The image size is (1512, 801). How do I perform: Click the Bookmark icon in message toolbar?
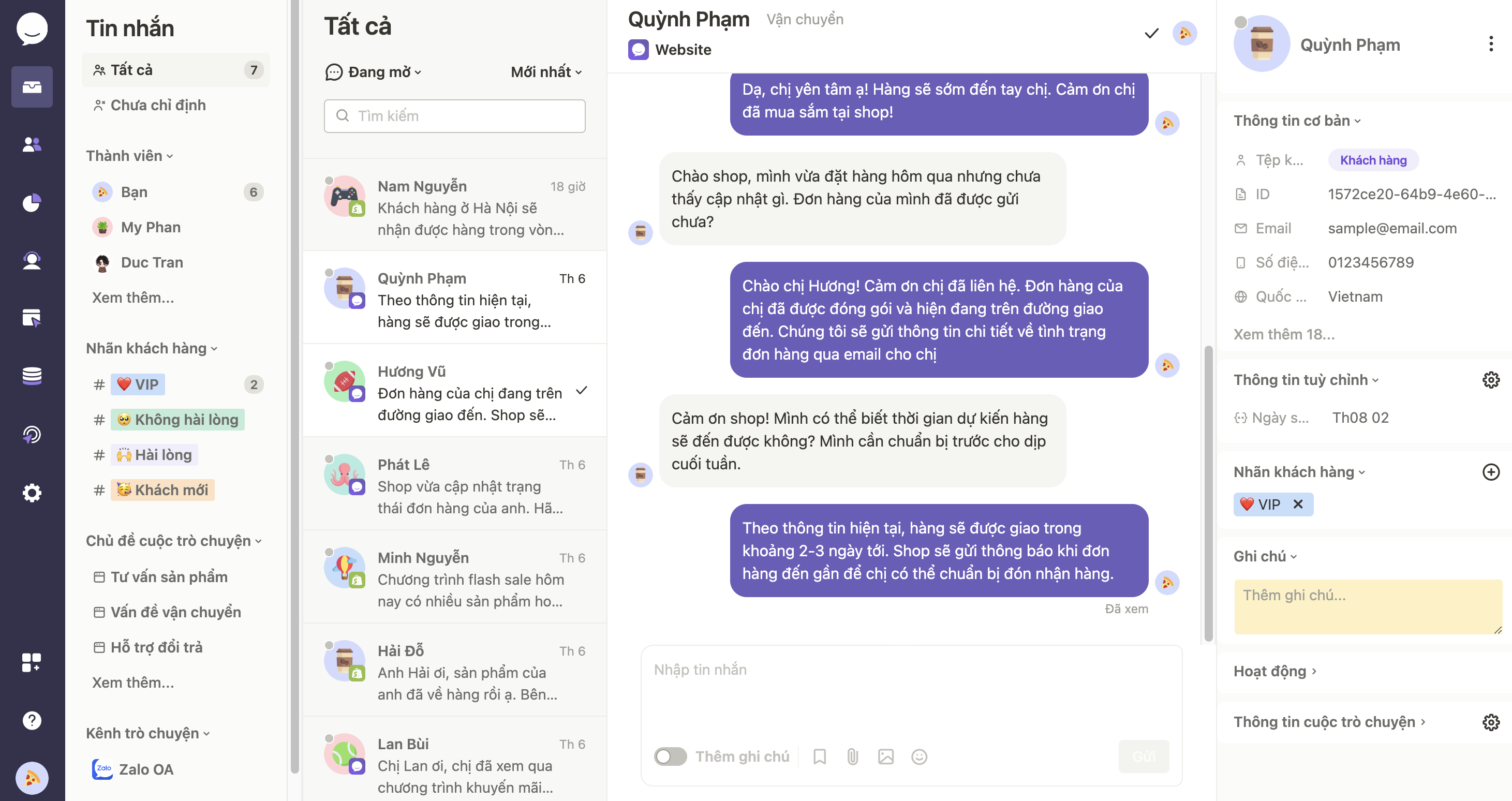click(x=819, y=756)
